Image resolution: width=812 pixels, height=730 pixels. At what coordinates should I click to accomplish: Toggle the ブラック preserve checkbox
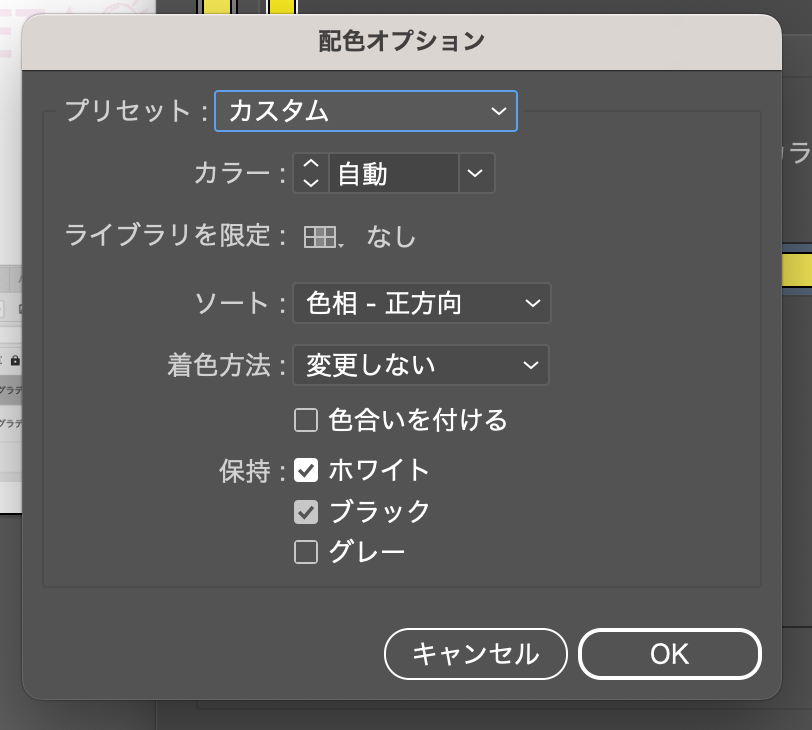pyautogui.click(x=306, y=511)
